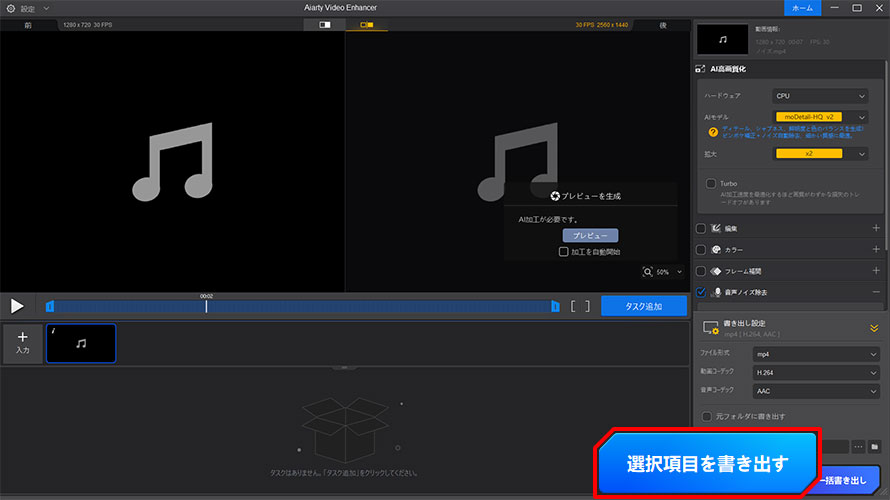Switch to side-by-side compare view
The image size is (890, 500).
pyautogui.click(x=367, y=25)
